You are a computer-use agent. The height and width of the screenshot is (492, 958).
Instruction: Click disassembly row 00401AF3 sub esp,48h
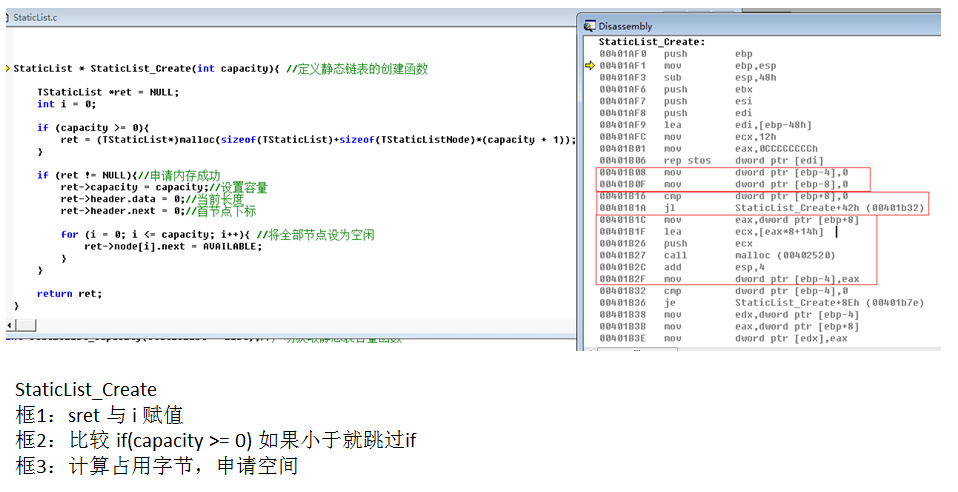688,78
